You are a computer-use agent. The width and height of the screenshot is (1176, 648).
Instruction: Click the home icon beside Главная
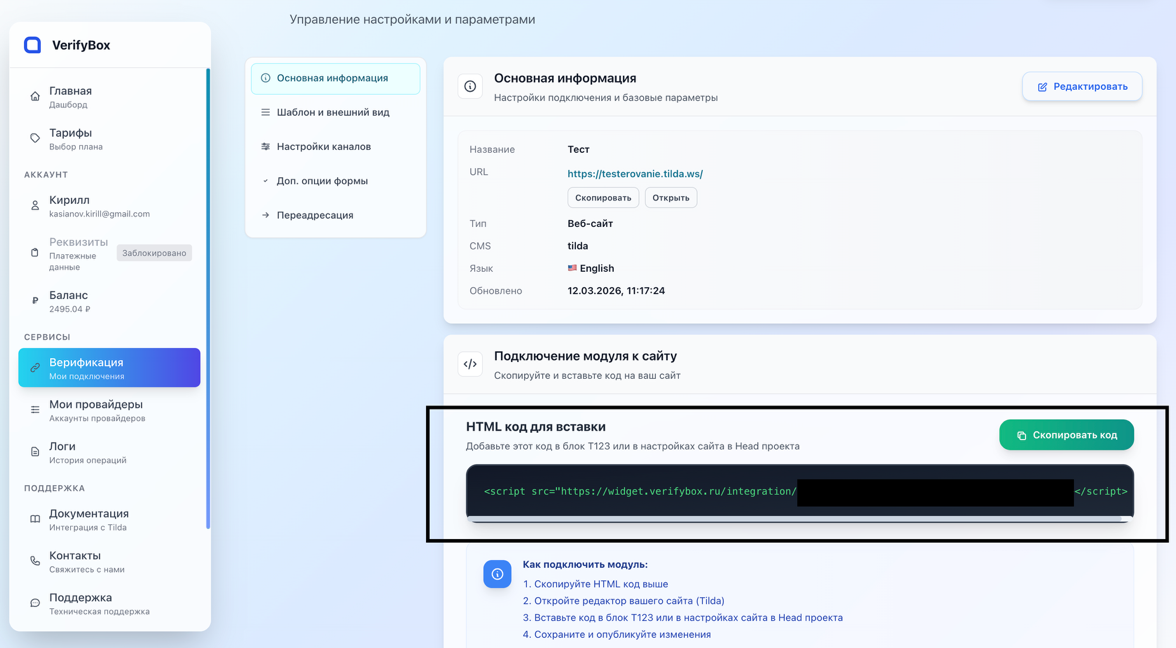(34, 96)
